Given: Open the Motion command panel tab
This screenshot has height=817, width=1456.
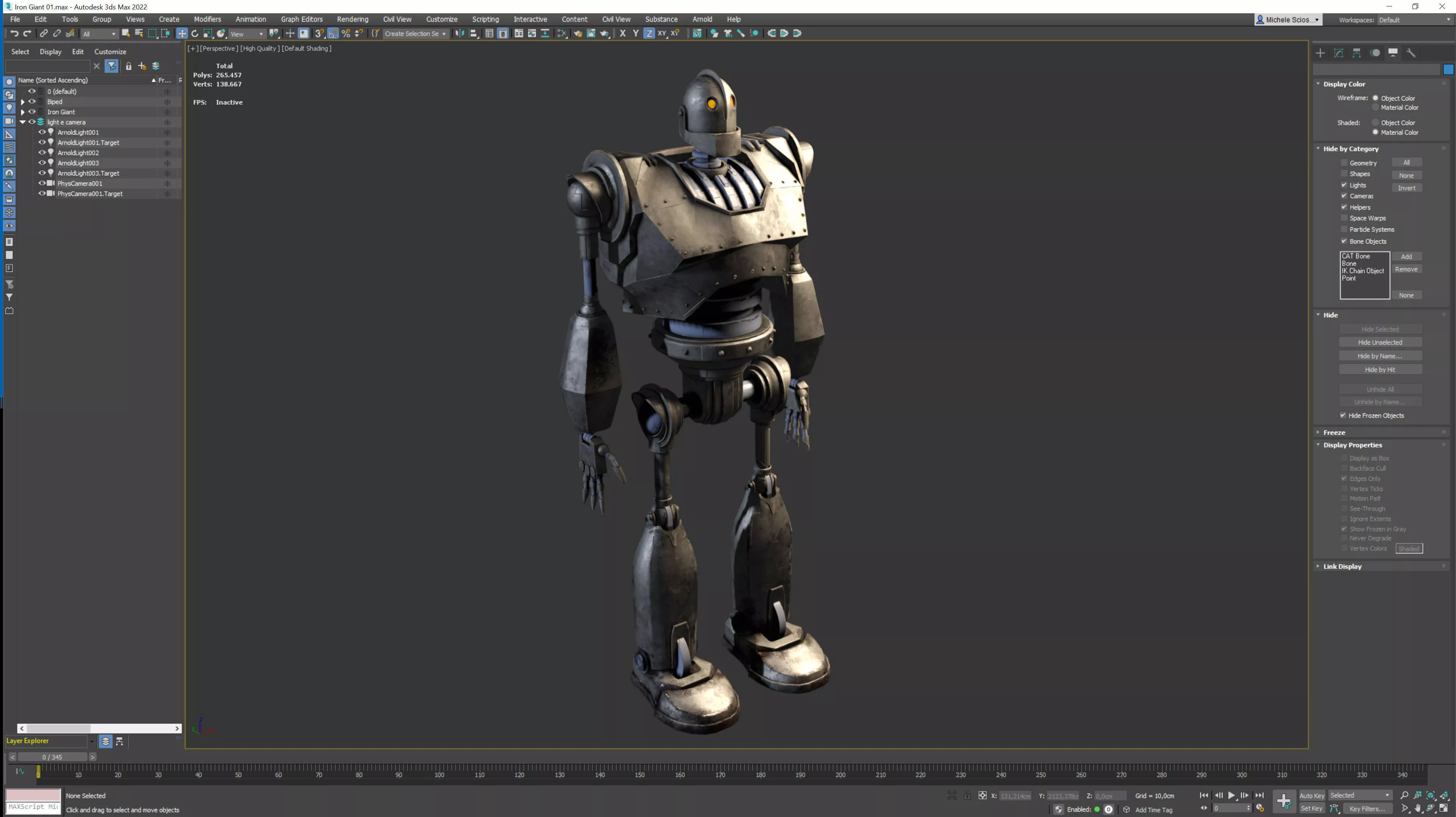Looking at the screenshot, I should click(x=1375, y=53).
